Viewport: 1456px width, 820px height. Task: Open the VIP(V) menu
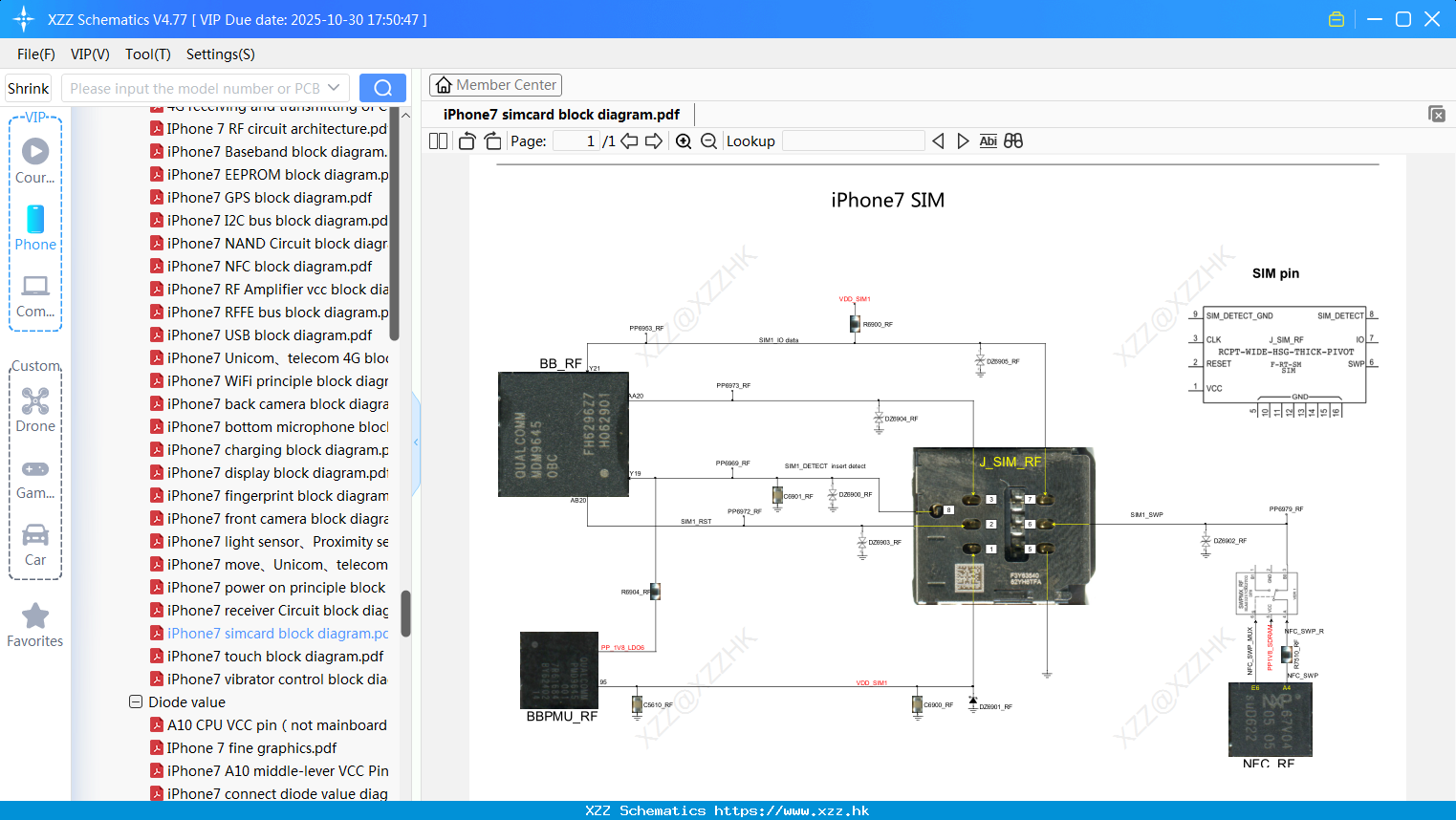(x=90, y=54)
